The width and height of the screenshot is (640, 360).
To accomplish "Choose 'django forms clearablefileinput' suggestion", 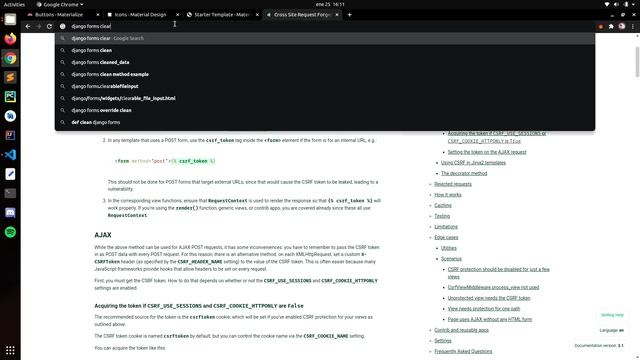I will (325, 87).
